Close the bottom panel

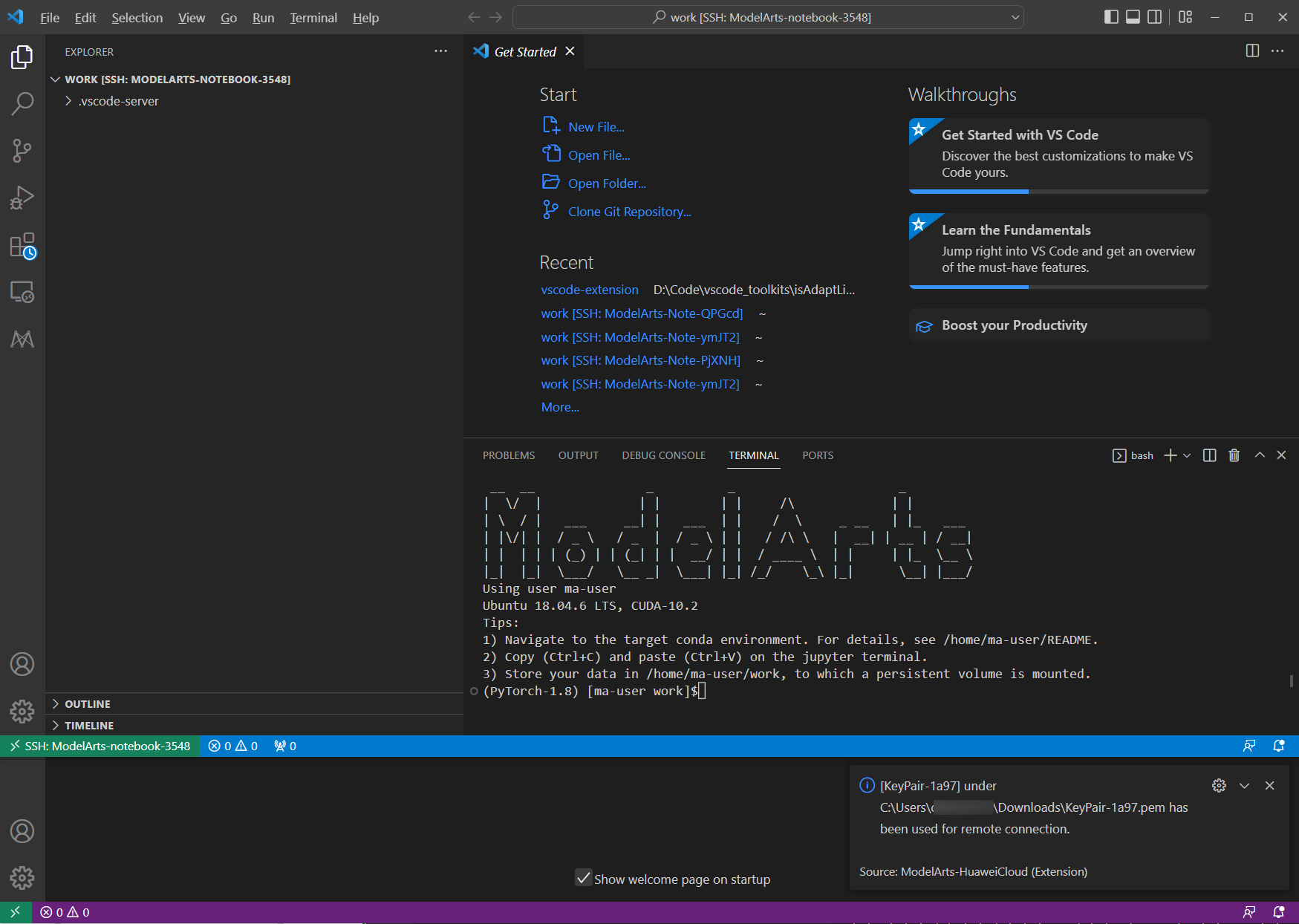[1281, 455]
